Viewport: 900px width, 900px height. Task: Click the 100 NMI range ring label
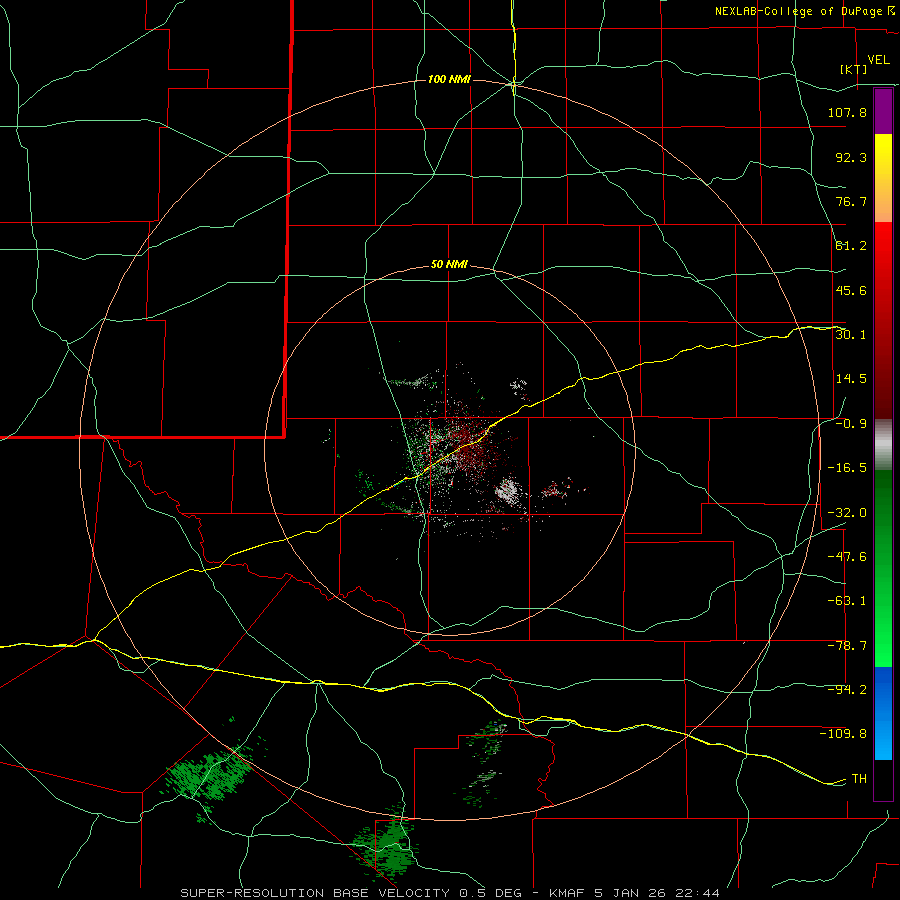pyautogui.click(x=449, y=79)
